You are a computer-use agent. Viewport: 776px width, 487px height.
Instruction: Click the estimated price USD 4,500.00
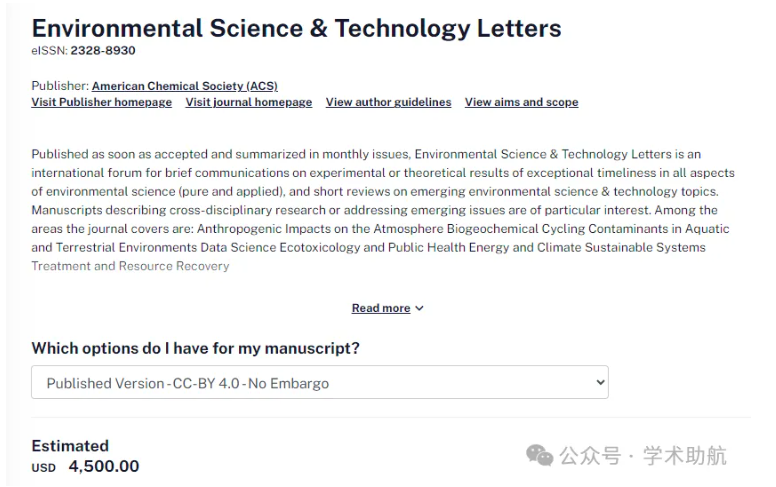pyautogui.click(x=86, y=466)
